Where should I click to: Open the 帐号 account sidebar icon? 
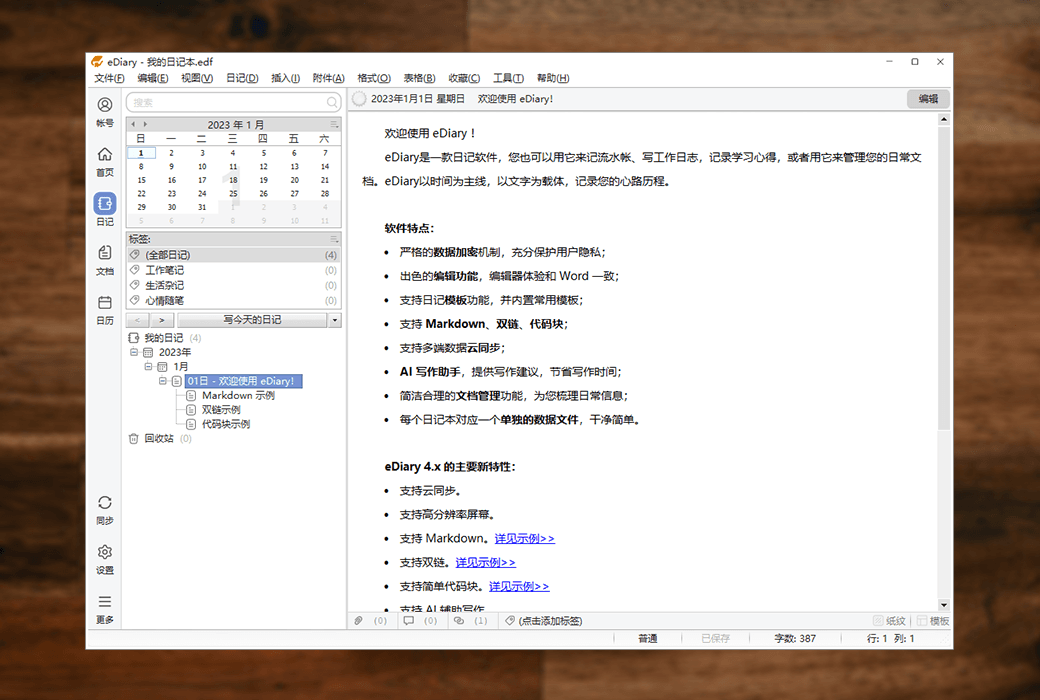(x=105, y=105)
